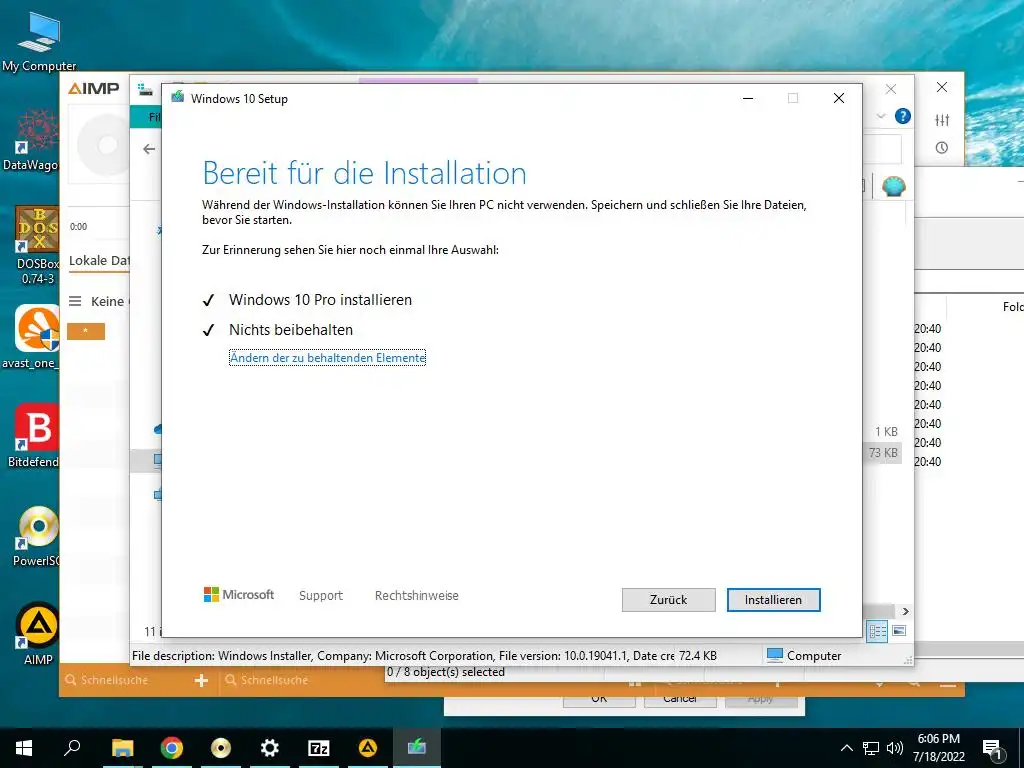1024x768 pixels.
Task: Open PowerISO disc icon on taskbar
Action: tap(221, 748)
